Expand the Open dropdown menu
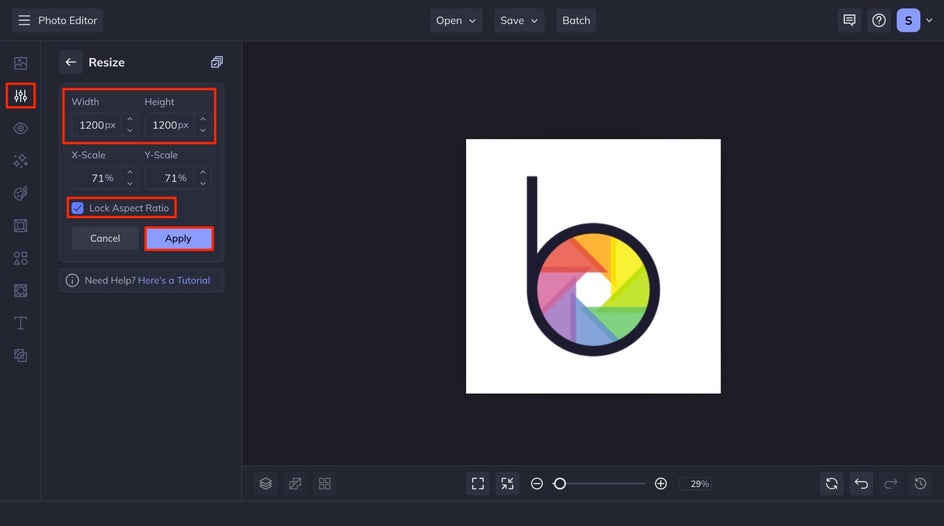The height and width of the screenshot is (526, 944). point(456,20)
